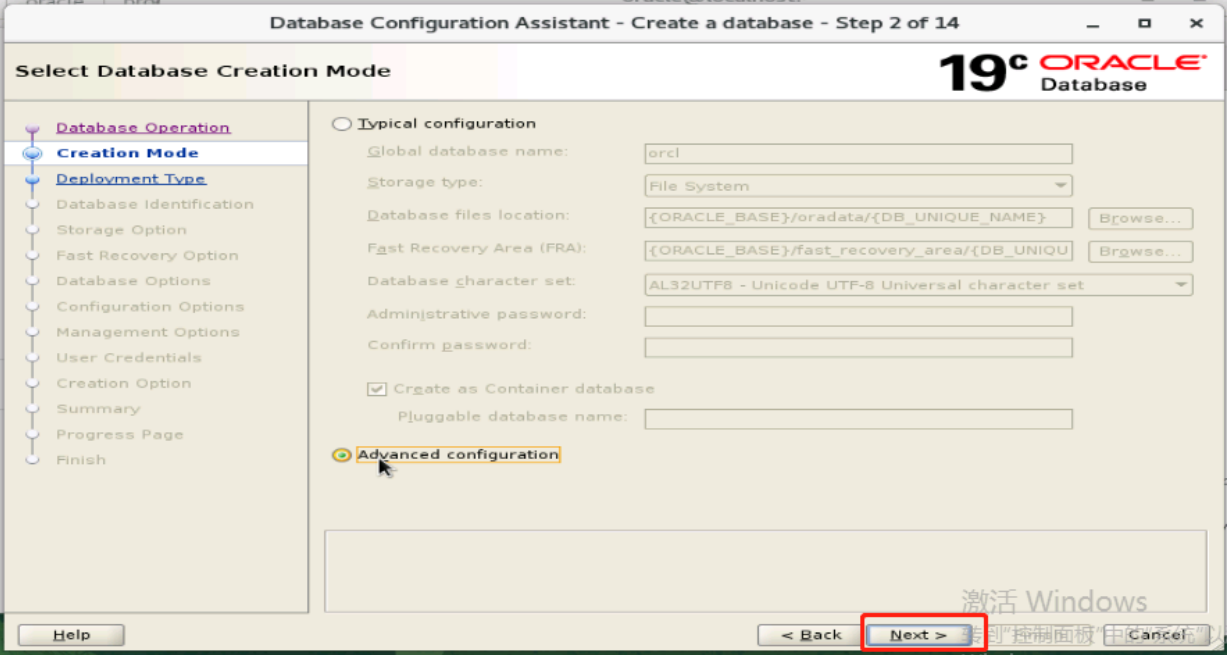Image resolution: width=1228 pixels, height=655 pixels.
Task: Maximize the Database Configuration Assistant window
Action: coord(1145,23)
